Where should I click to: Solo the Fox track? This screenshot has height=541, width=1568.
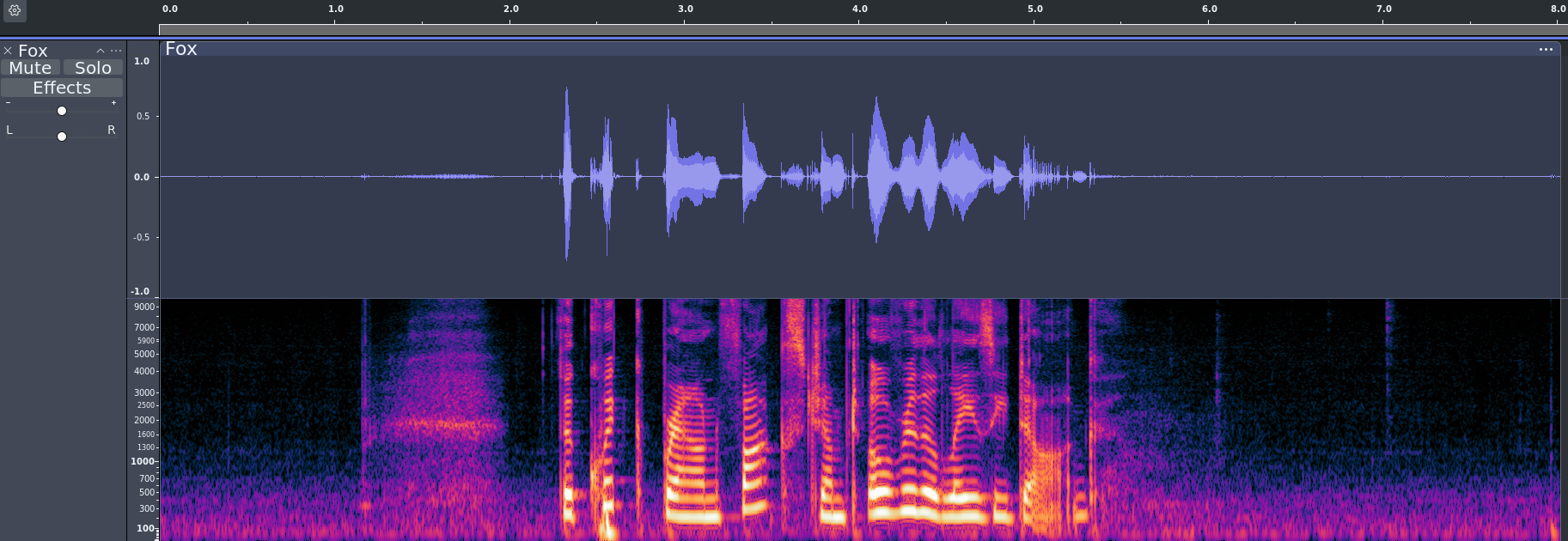pyautogui.click(x=93, y=68)
